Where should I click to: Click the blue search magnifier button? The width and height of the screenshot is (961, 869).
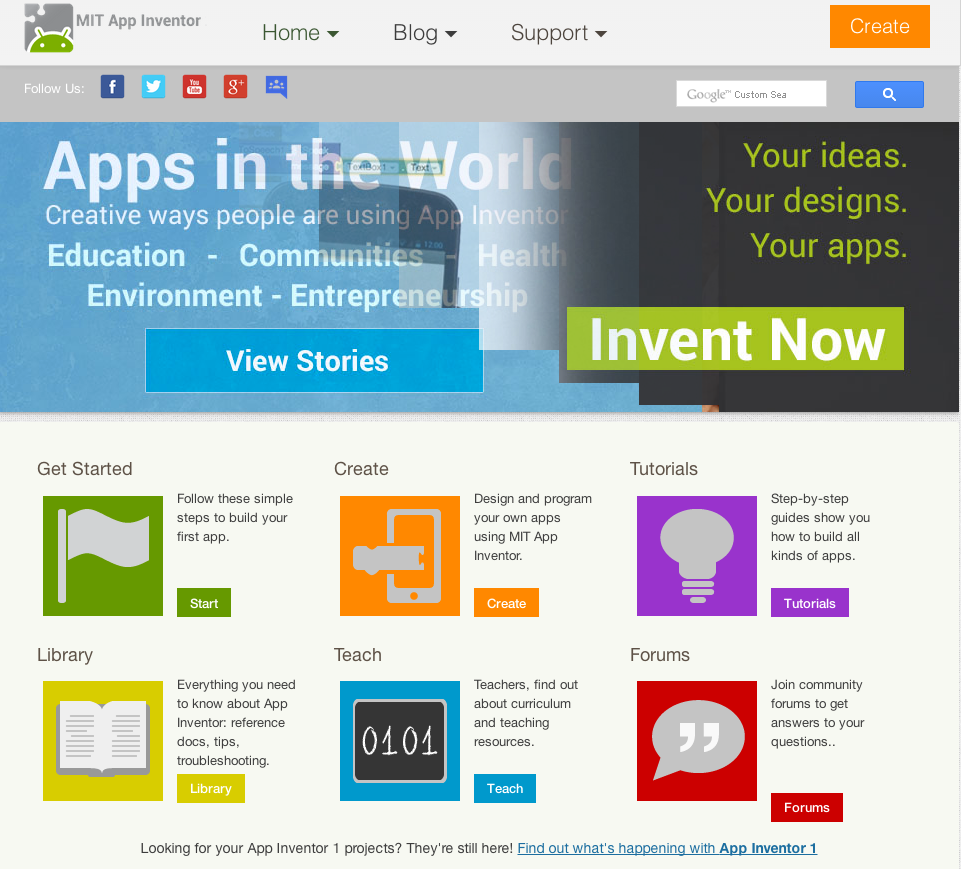tap(889, 94)
